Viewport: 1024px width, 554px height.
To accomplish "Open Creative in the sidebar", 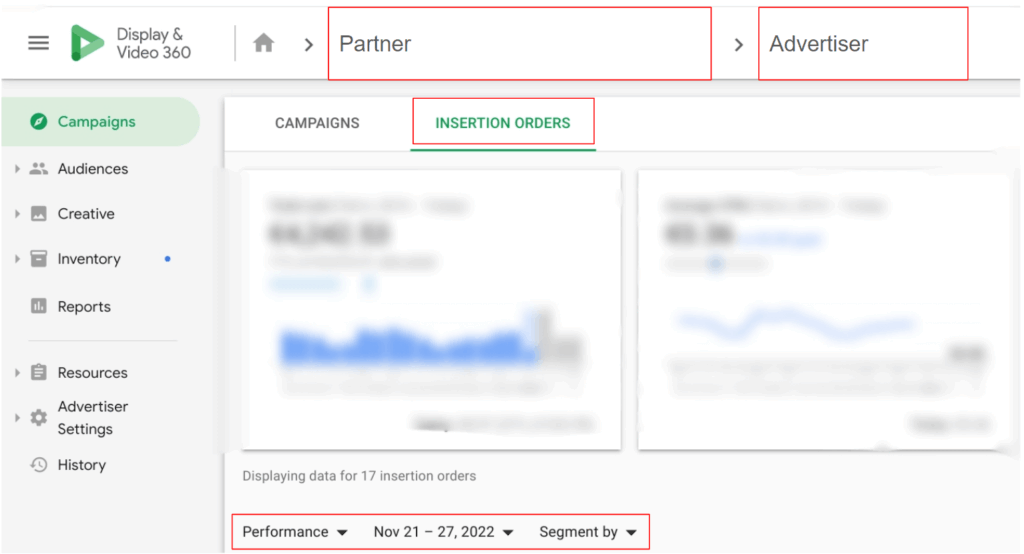I will click(86, 214).
